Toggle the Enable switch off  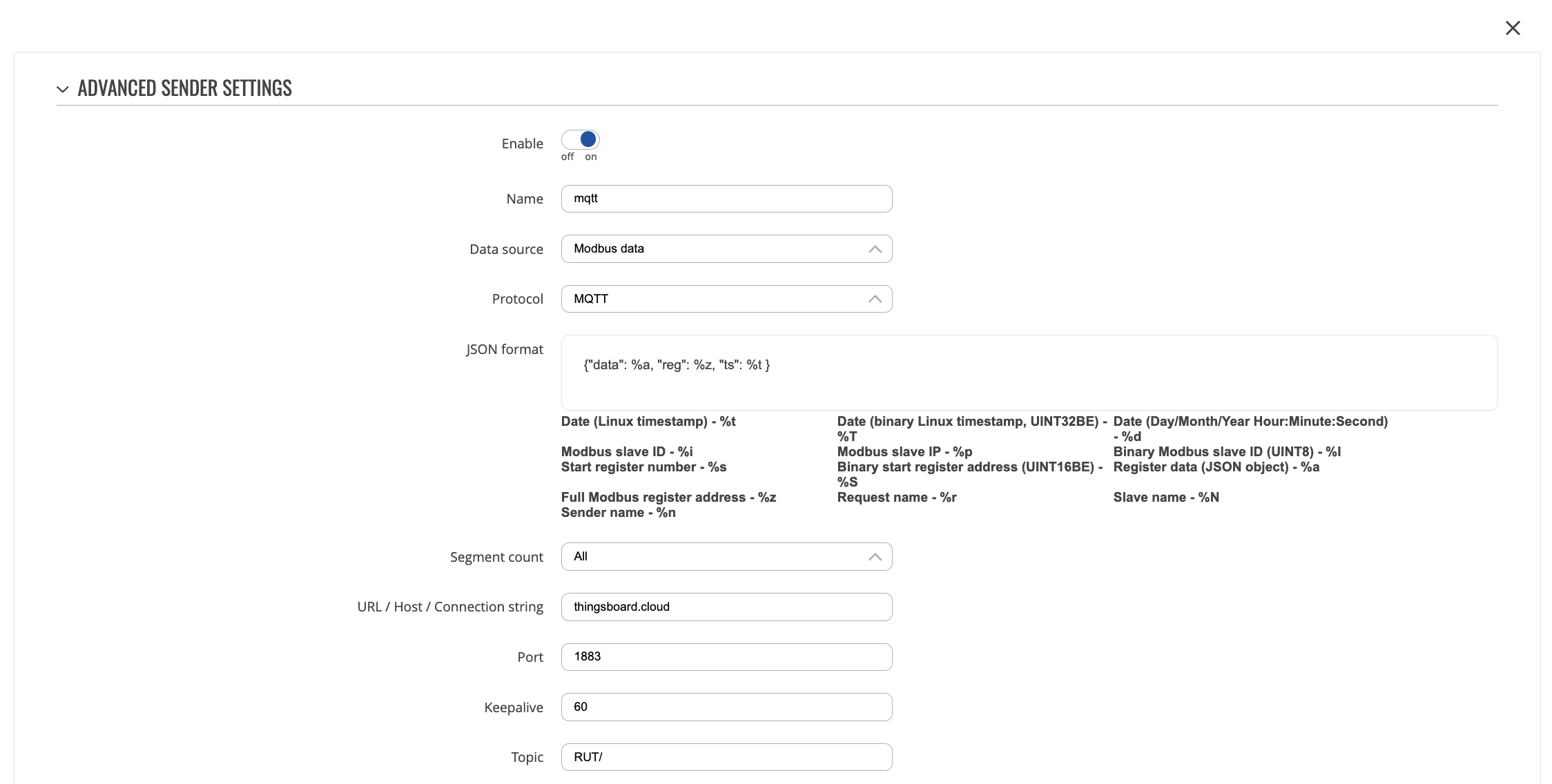pyautogui.click(x=580, y=140)
